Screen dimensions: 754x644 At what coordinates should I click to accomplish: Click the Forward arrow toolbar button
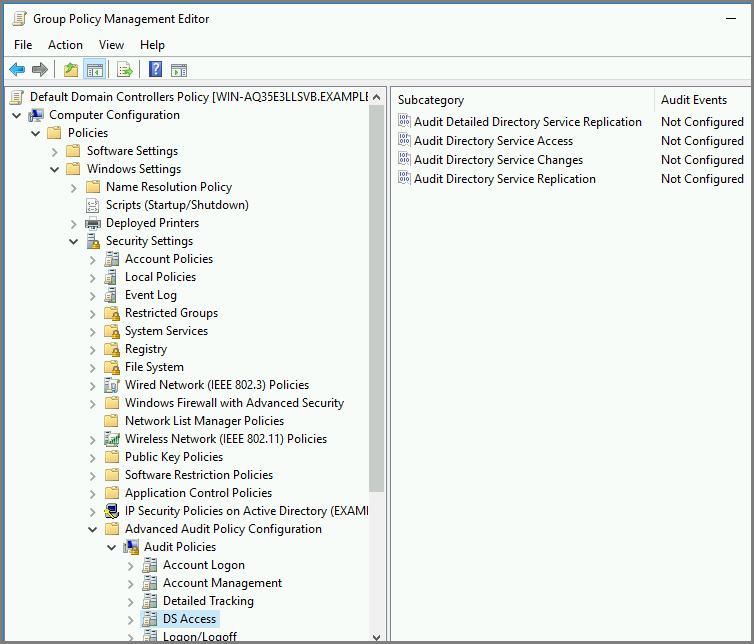click(x=40, y=69)
